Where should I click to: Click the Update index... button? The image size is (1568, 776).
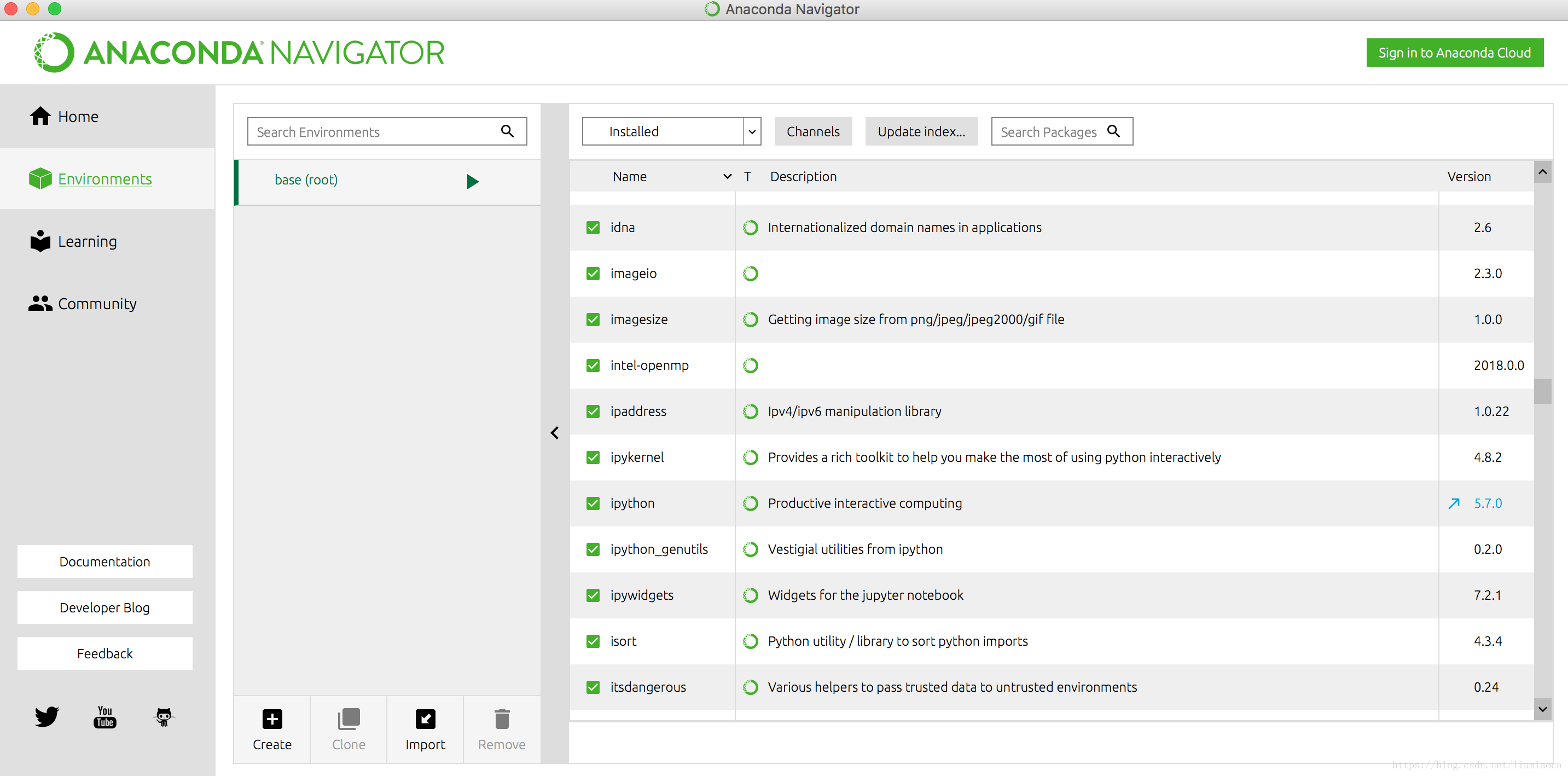click(x=921, y=131)
